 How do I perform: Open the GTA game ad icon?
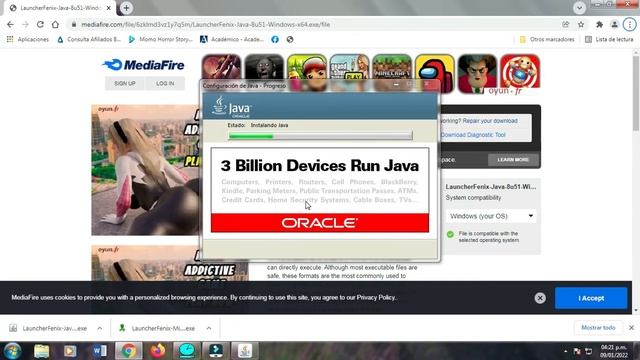pyautogui.click(x=349, y=67)
